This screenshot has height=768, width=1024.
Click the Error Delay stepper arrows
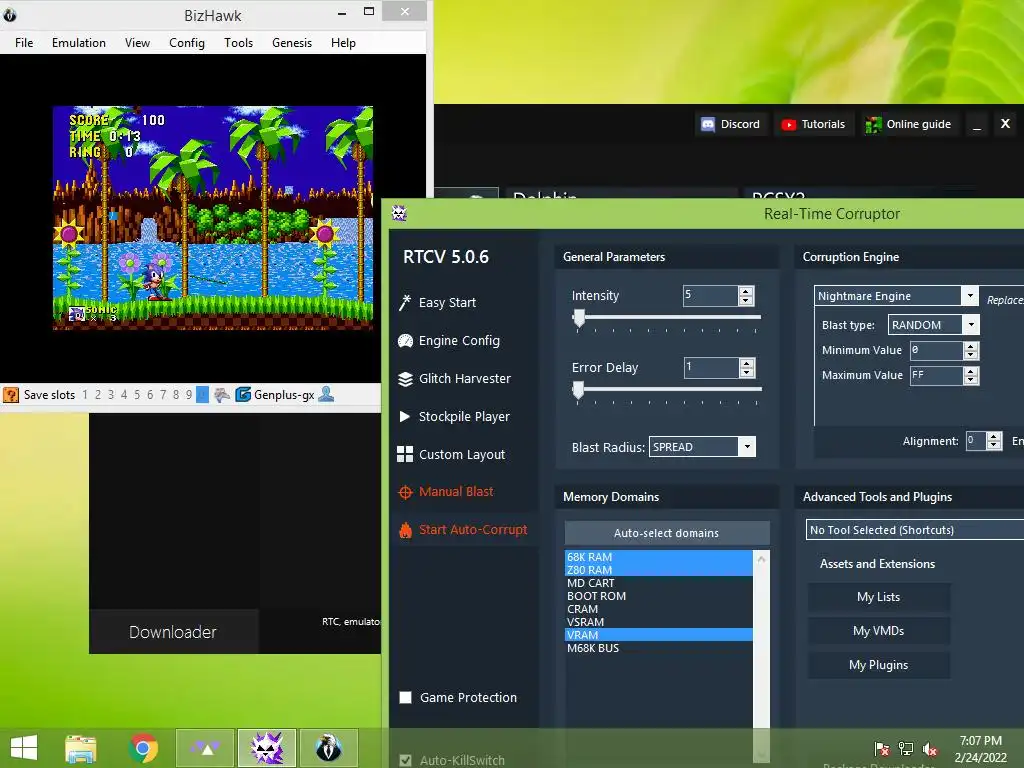[746, 368]
